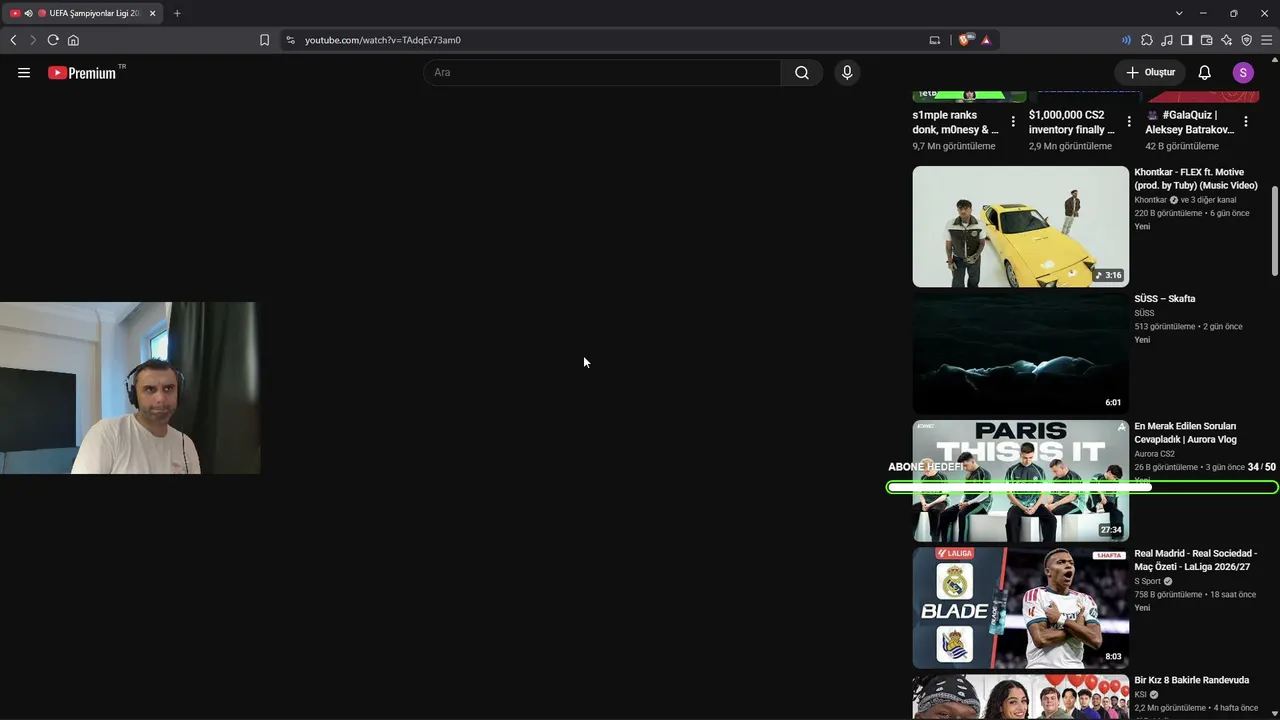Click the blue sound-wave extension icon
The width and height of the screenshot is (1280, 720).
(x=1127, y=40)
